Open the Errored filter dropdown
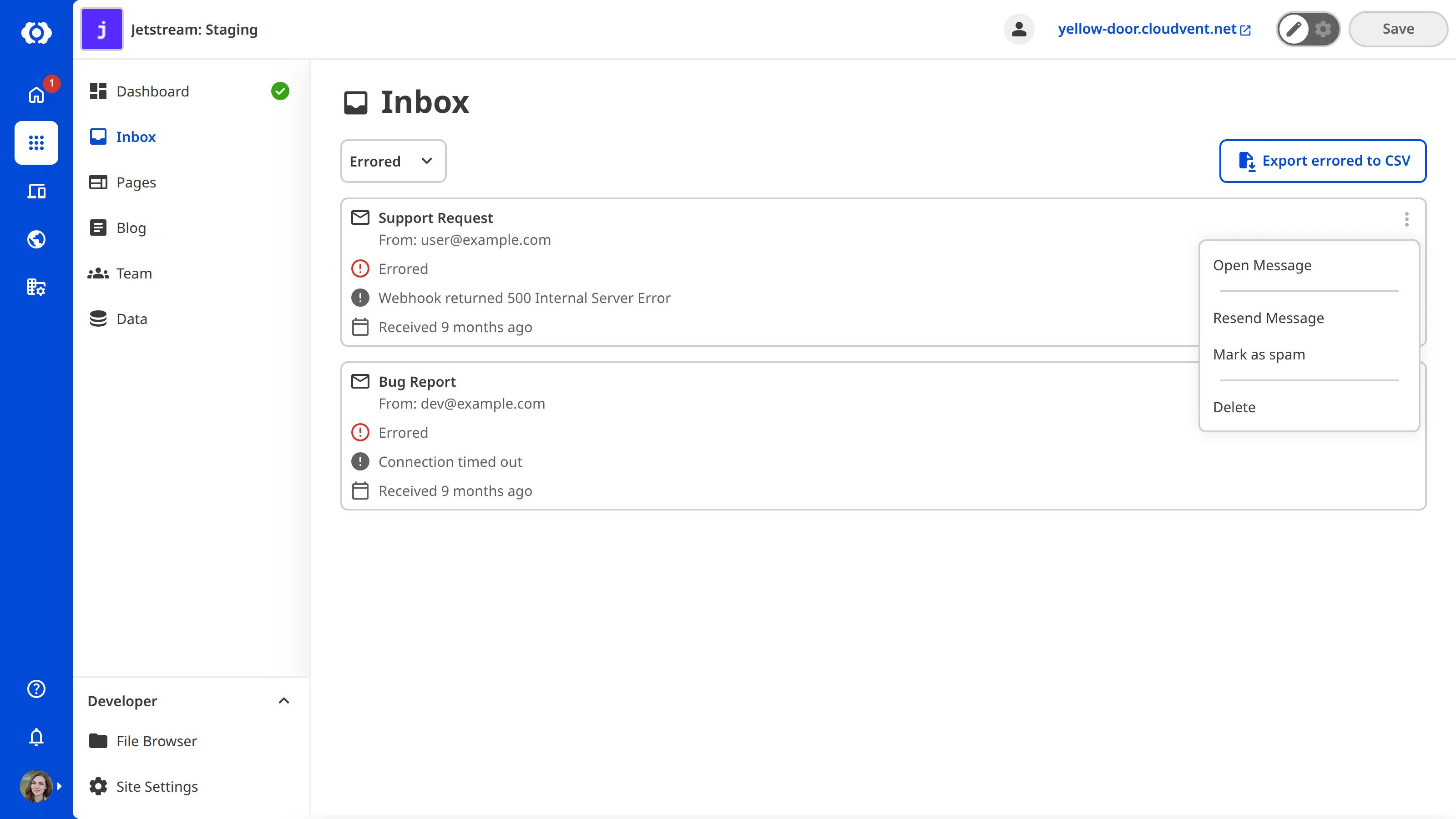 393,161
